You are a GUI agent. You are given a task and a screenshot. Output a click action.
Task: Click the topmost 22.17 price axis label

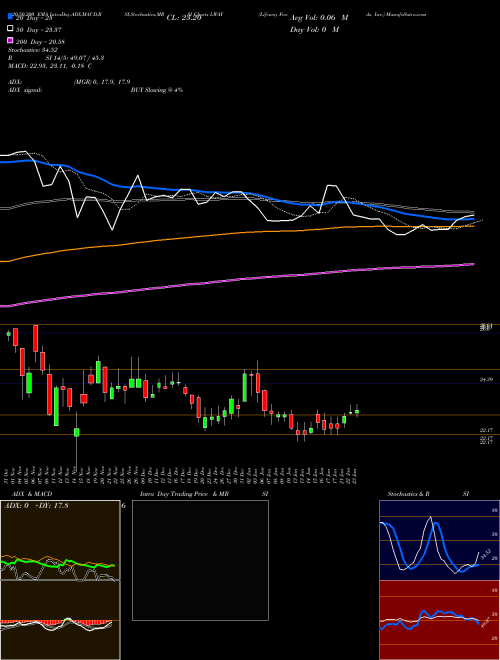486,430
